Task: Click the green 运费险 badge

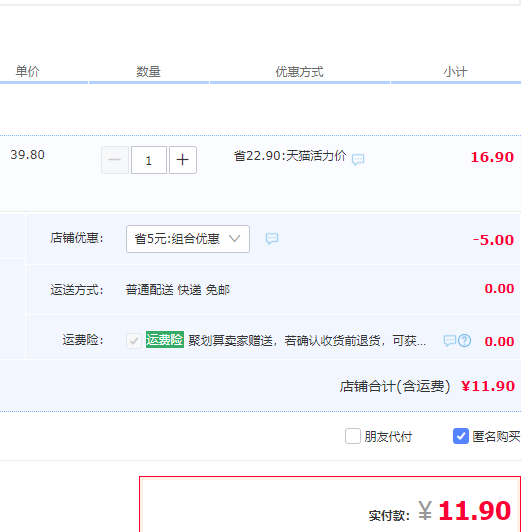Action: [165, 339]
